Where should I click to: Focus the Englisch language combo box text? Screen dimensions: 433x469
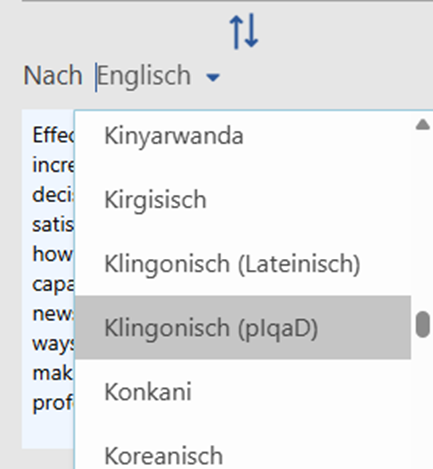click(144, 76)
